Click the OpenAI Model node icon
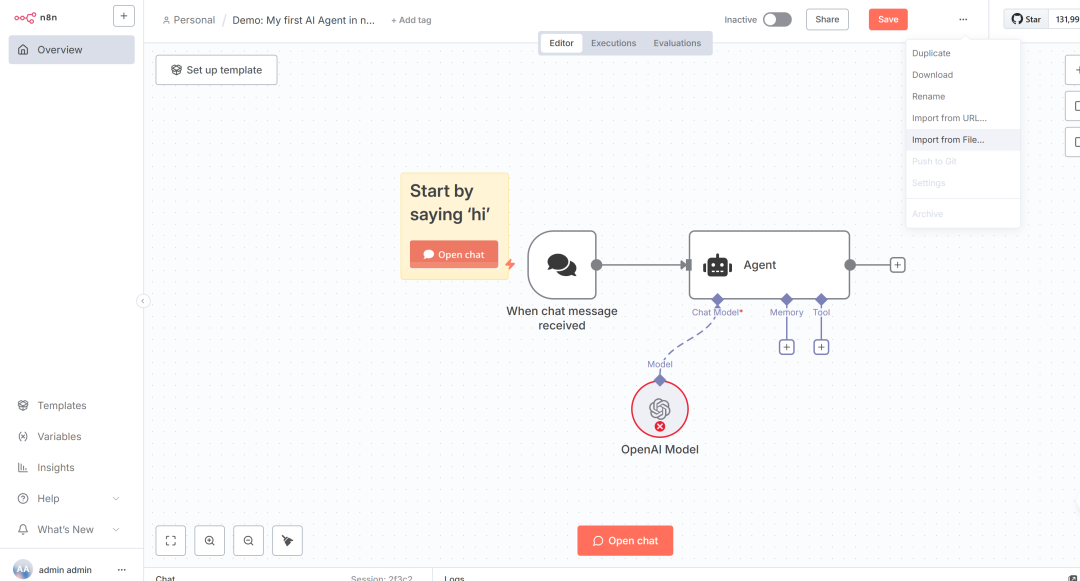The height and width of the screenshot is (581, 1080). [x=660, y=409]
